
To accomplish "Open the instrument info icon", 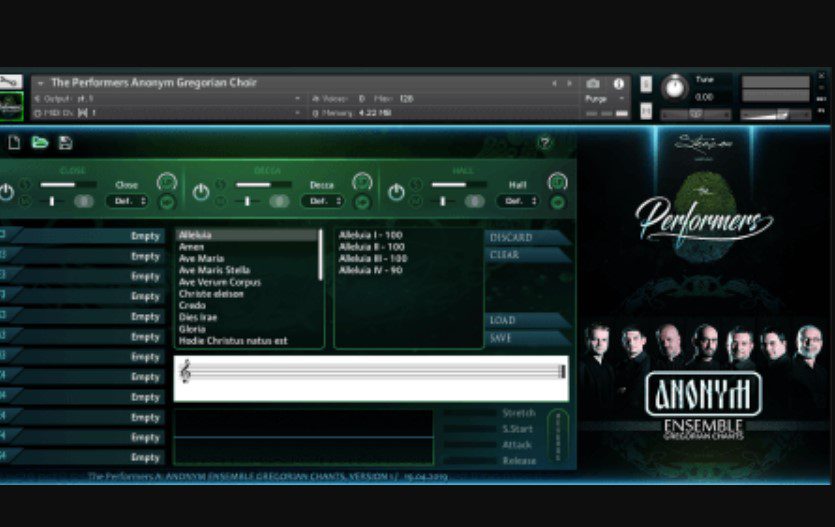I will [618, 84].
